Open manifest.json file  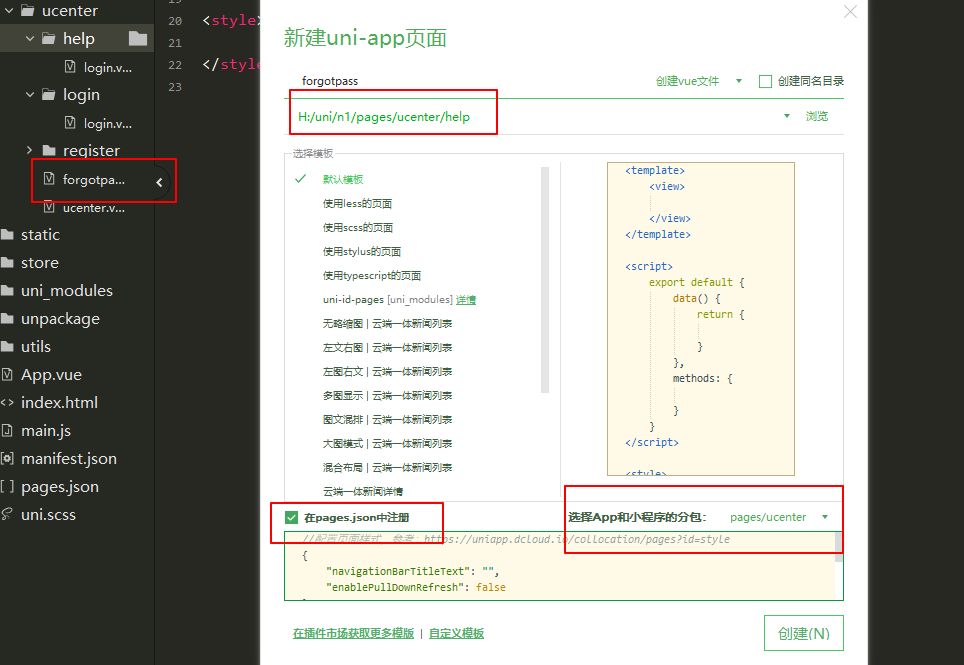69,458
